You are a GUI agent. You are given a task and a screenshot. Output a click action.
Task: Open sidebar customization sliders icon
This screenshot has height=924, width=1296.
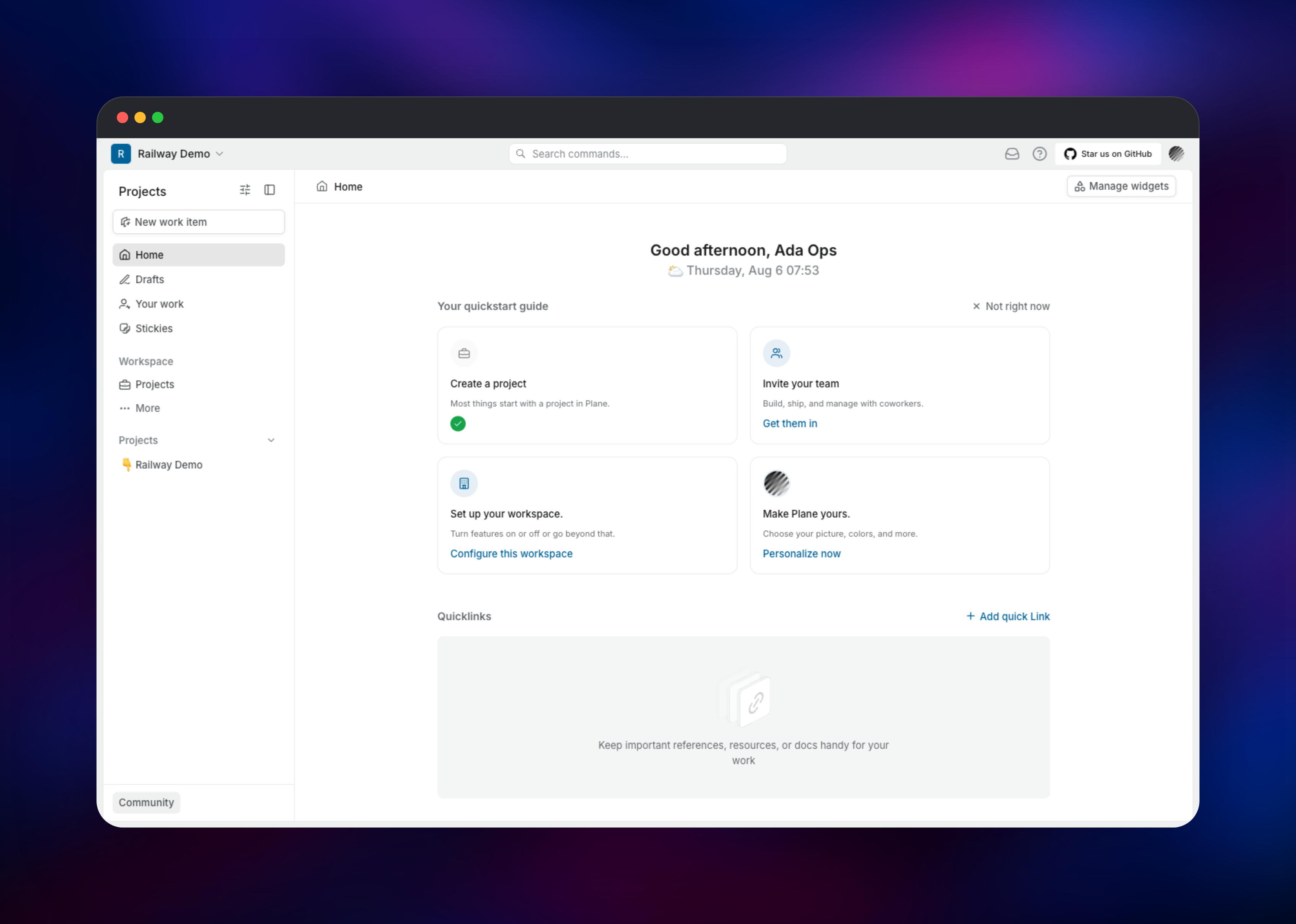pos(245,190)
